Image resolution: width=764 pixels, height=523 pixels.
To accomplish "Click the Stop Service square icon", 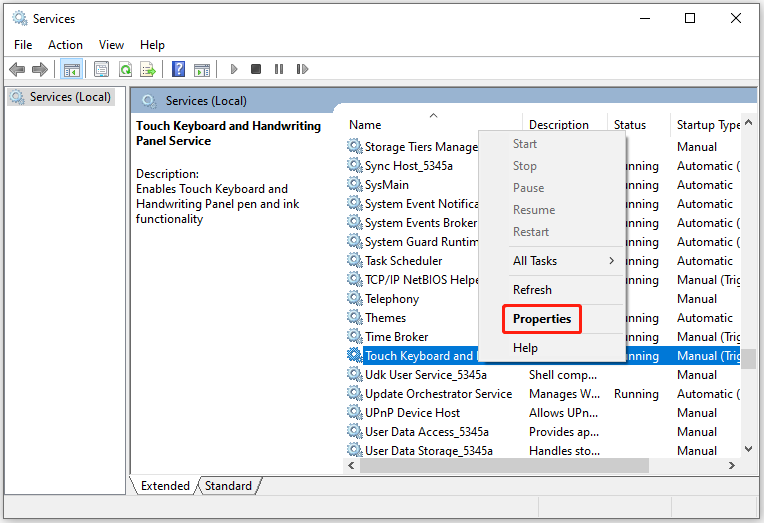I will pos(256,69).
